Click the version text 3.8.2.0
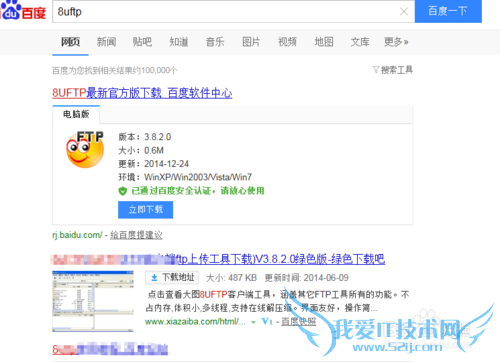This screenshot has width=500, height=362. pos(157,137)
